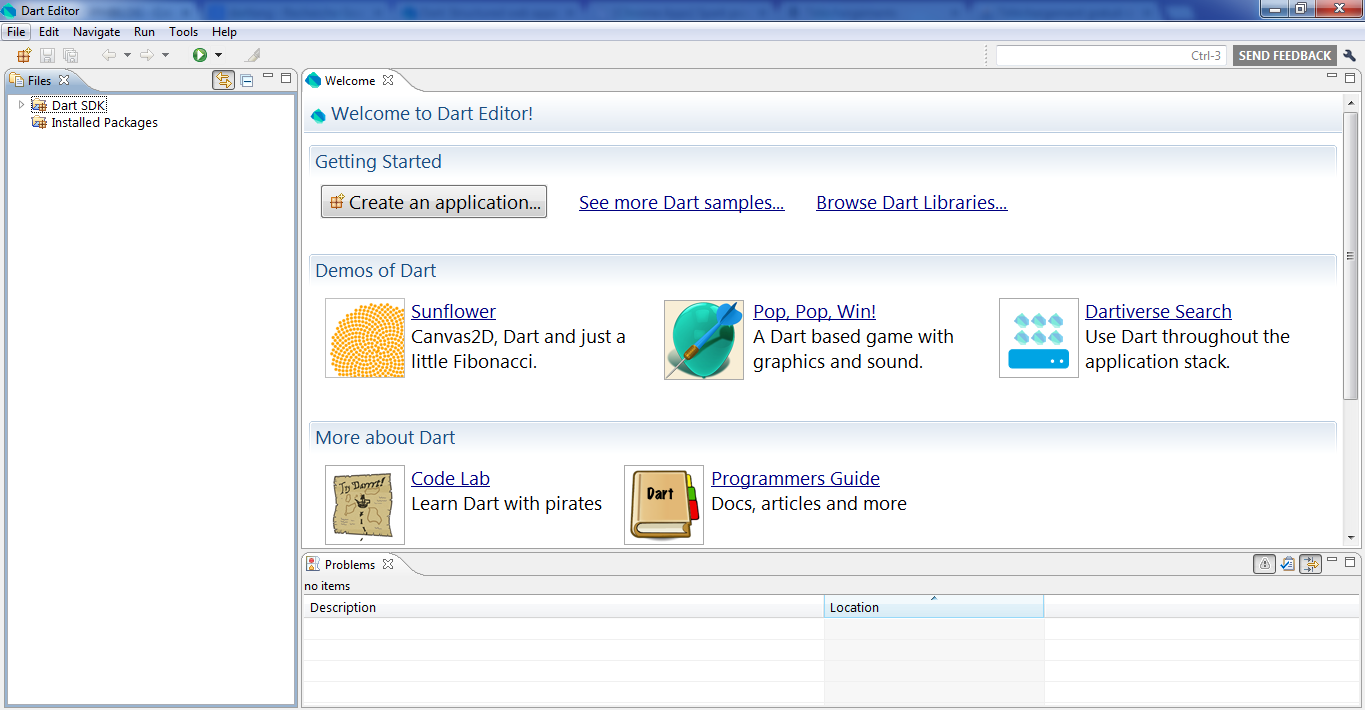Toggle focus on active project in Problems
The width and height of the screenshot is (1365, 710).
(1310, 564)
